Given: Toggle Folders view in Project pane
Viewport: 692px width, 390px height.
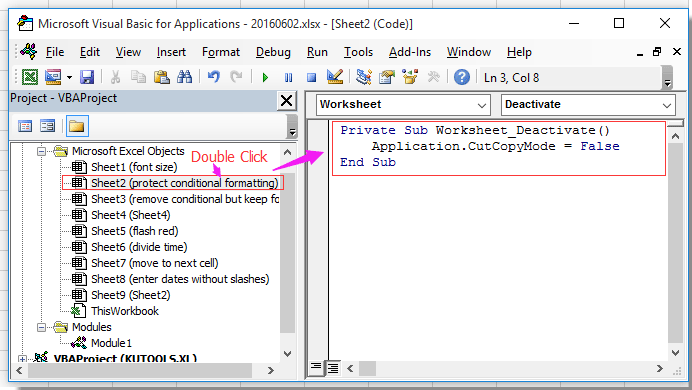Looking at the screenshot, I should pyautogui.click(x=77, y=127).
